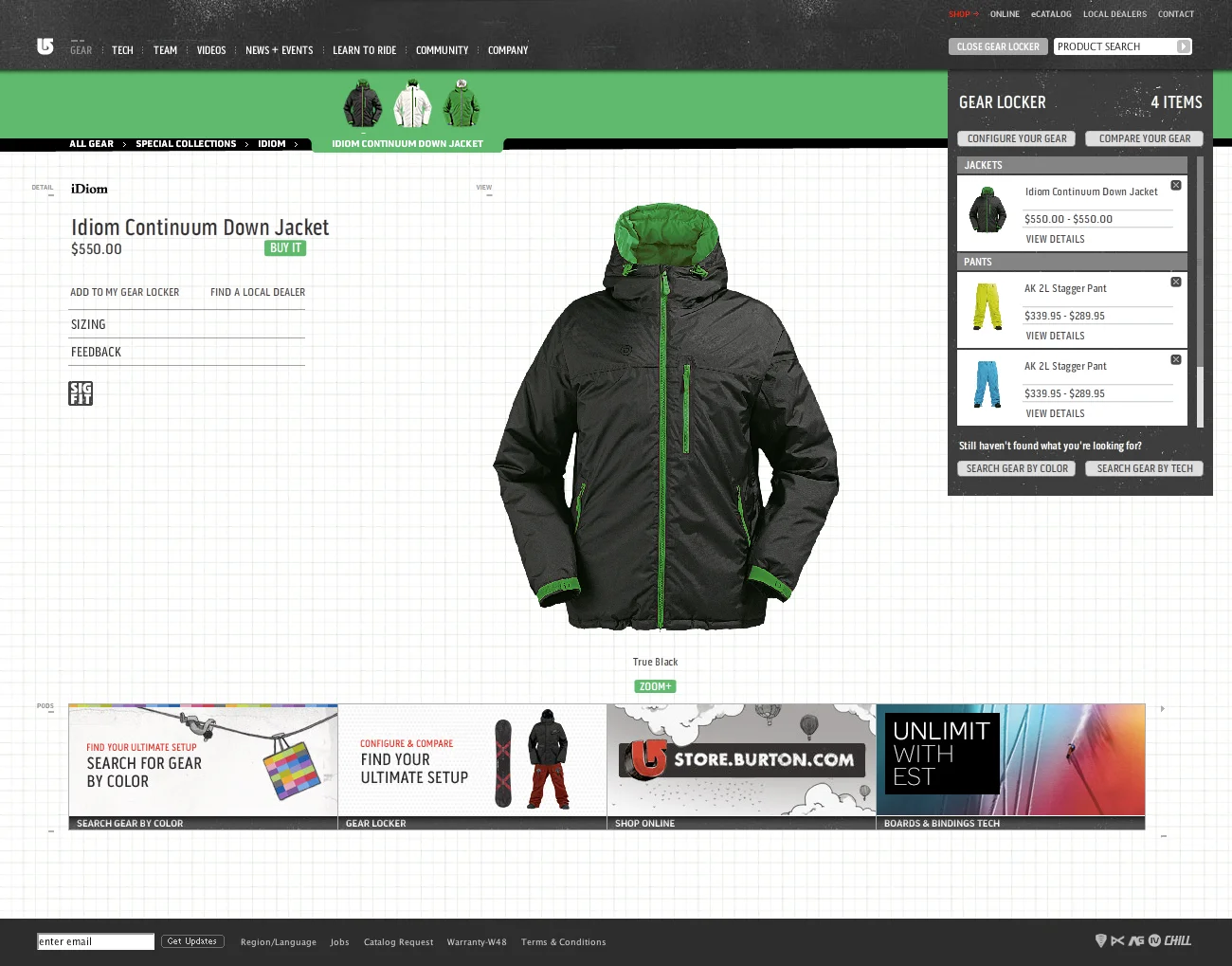Select the green jacket color thumbnail

pos(462,103)
